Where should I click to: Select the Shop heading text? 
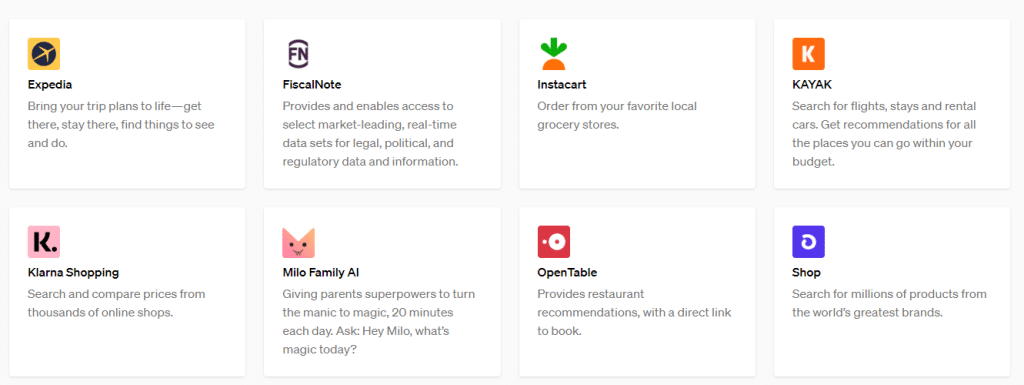coord(806,273)
